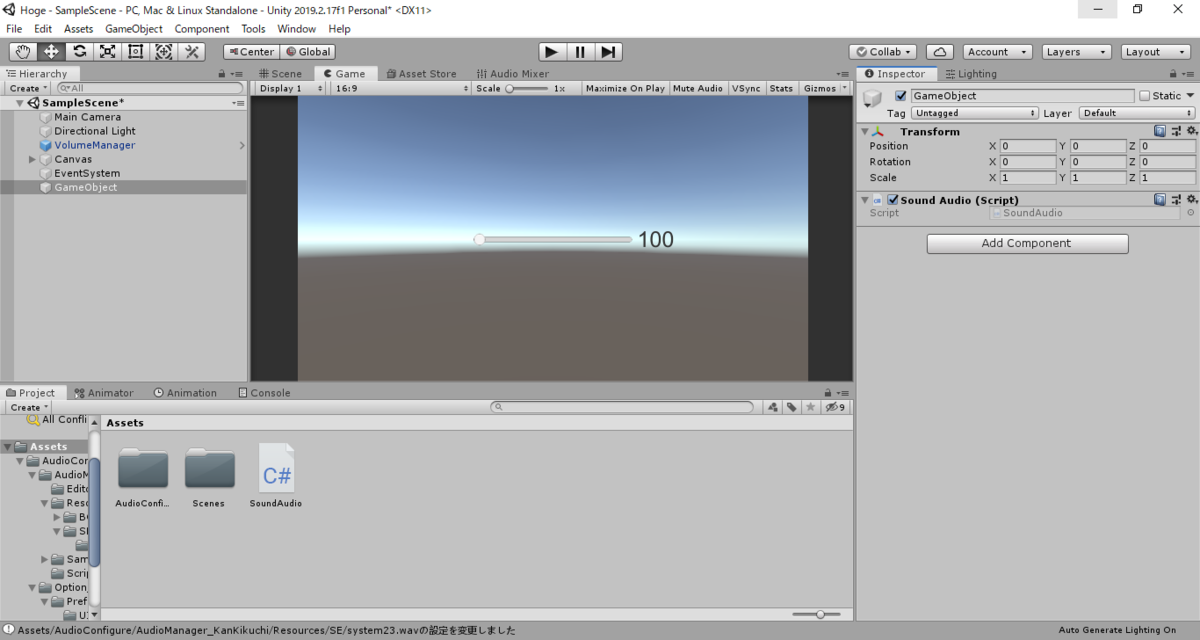Image resolution: width=1200 pixels, height=640 pixels.
Task: Lock the Project panel
Action: 828,393
